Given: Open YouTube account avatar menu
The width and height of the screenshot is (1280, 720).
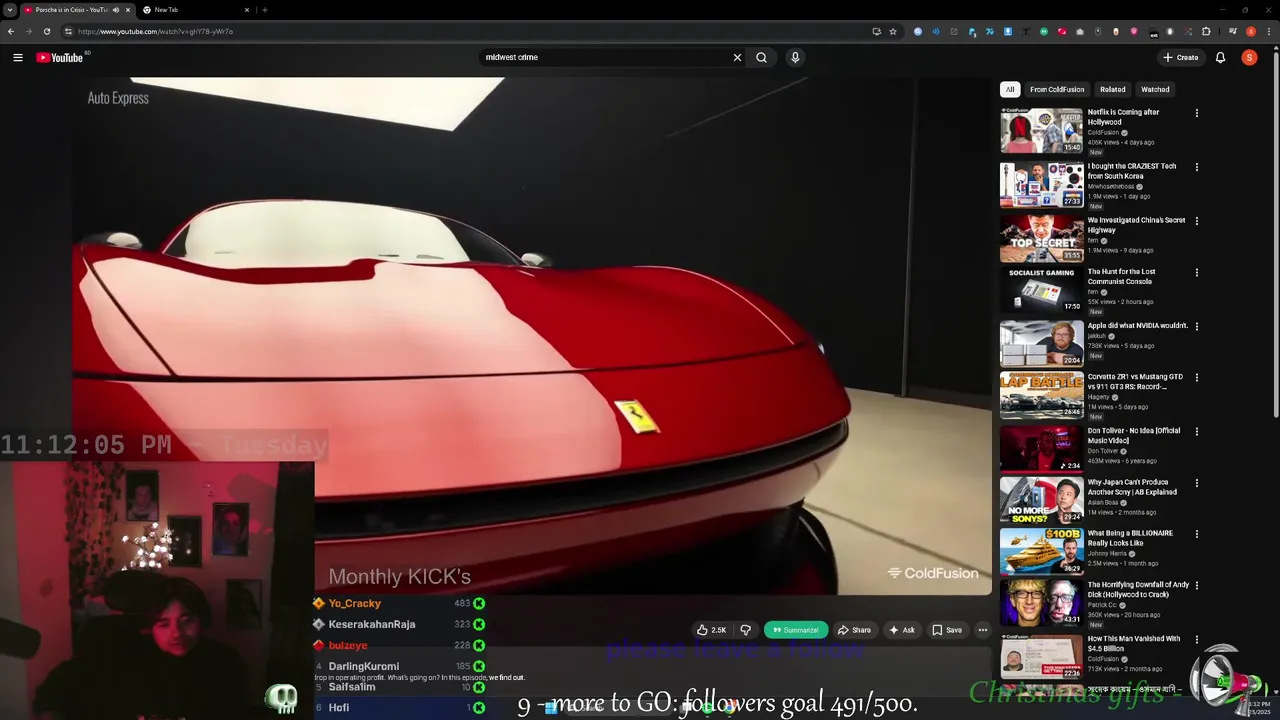Looking at the screenshot, I should [1249, 57].
